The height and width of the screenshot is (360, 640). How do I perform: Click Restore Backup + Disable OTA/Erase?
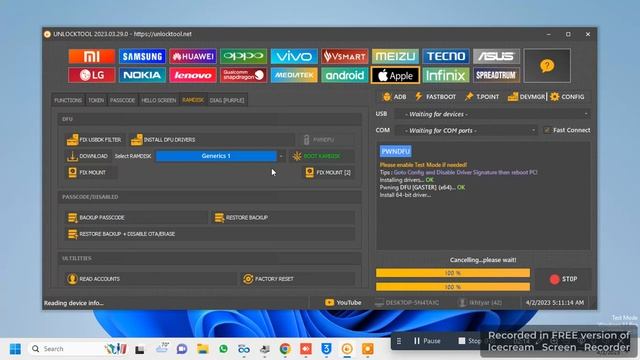click(209, 234)
